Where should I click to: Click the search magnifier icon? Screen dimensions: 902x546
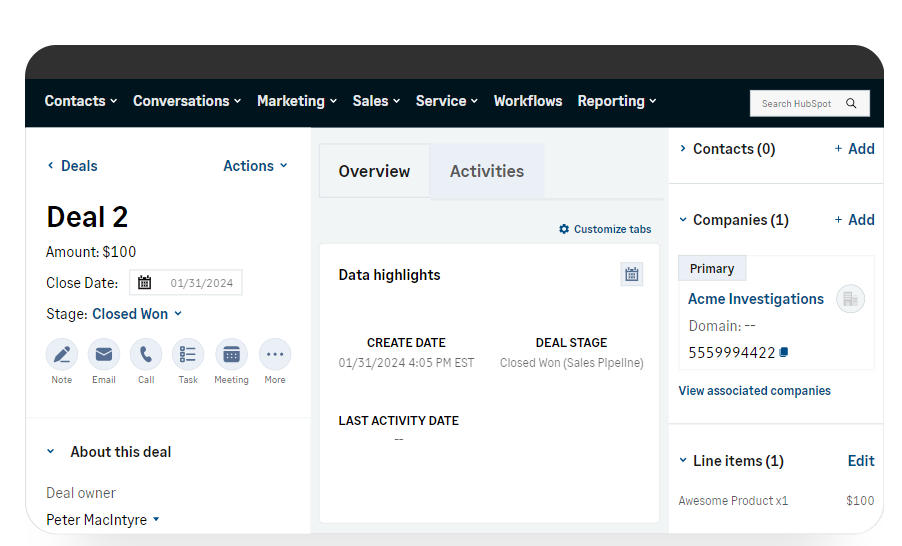point(851,103)
